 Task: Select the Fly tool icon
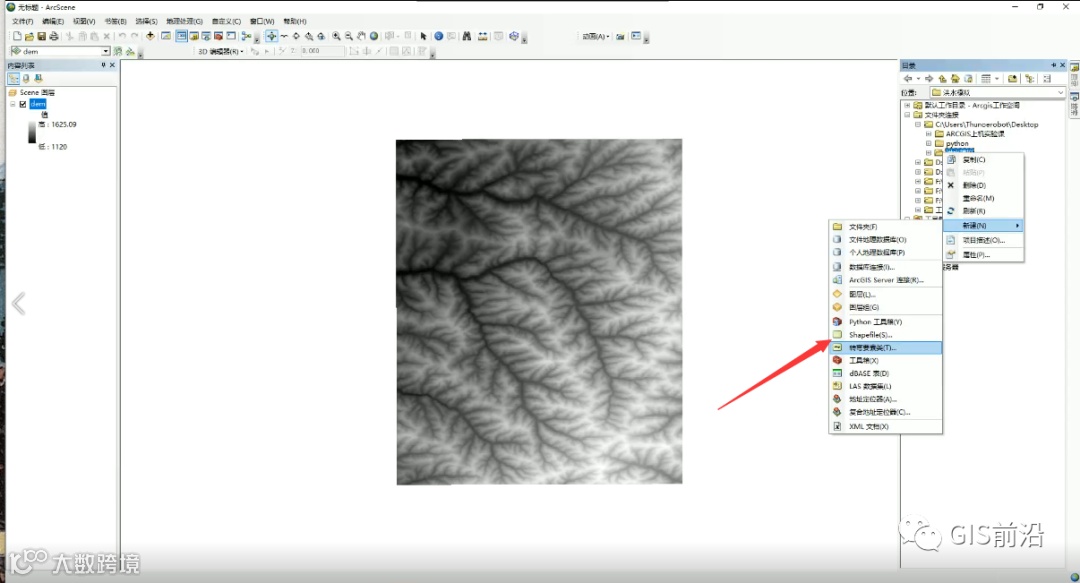coord(284,36)
